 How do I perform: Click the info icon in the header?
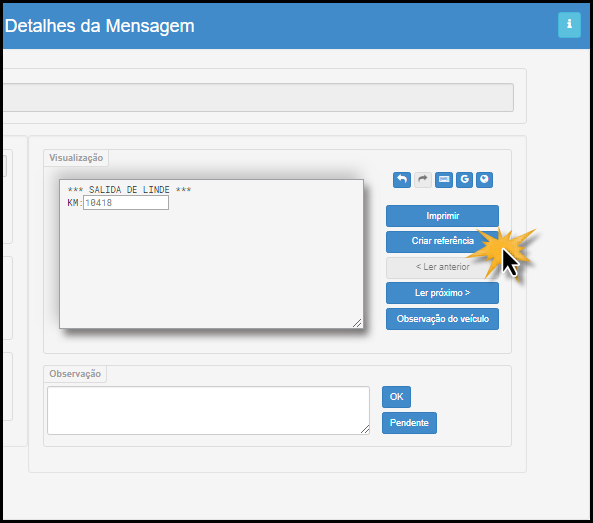click(569, 25)
